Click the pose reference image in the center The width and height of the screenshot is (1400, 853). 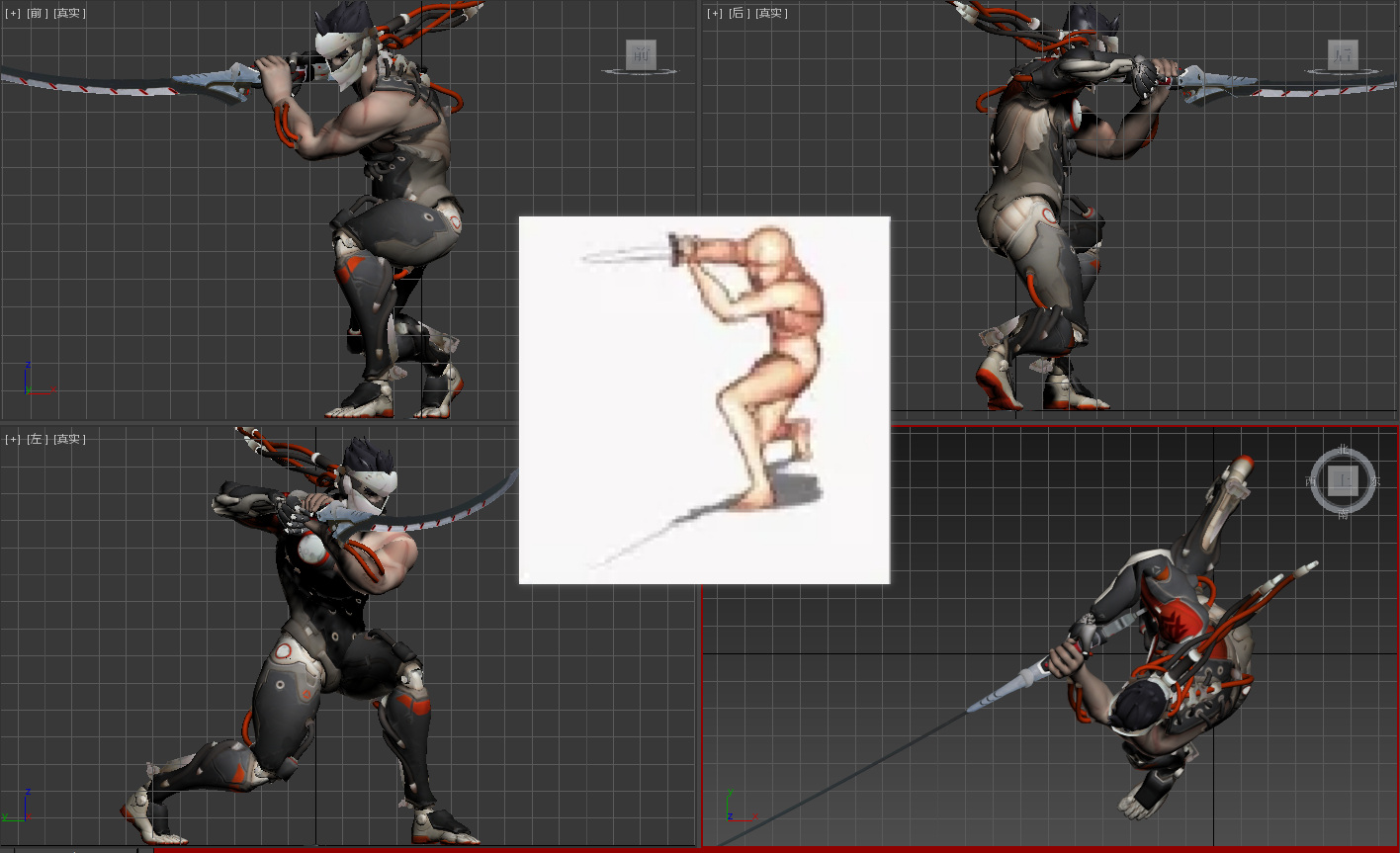[x=704, y=400]
